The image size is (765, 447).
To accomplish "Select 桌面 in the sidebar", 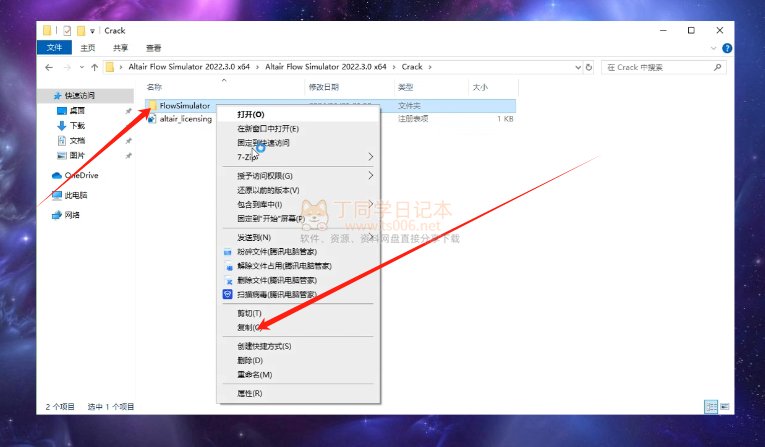I will pos(77,111).
